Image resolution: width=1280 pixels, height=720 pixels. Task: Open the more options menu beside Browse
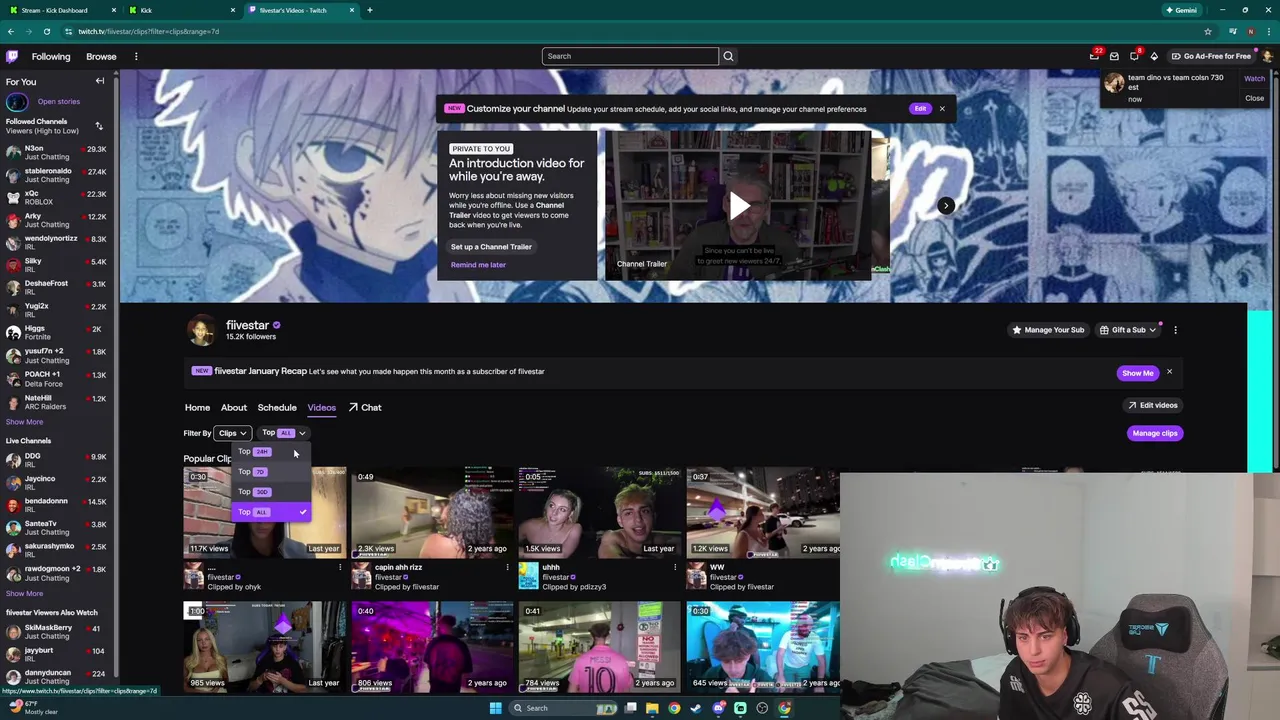pos(136,56)
